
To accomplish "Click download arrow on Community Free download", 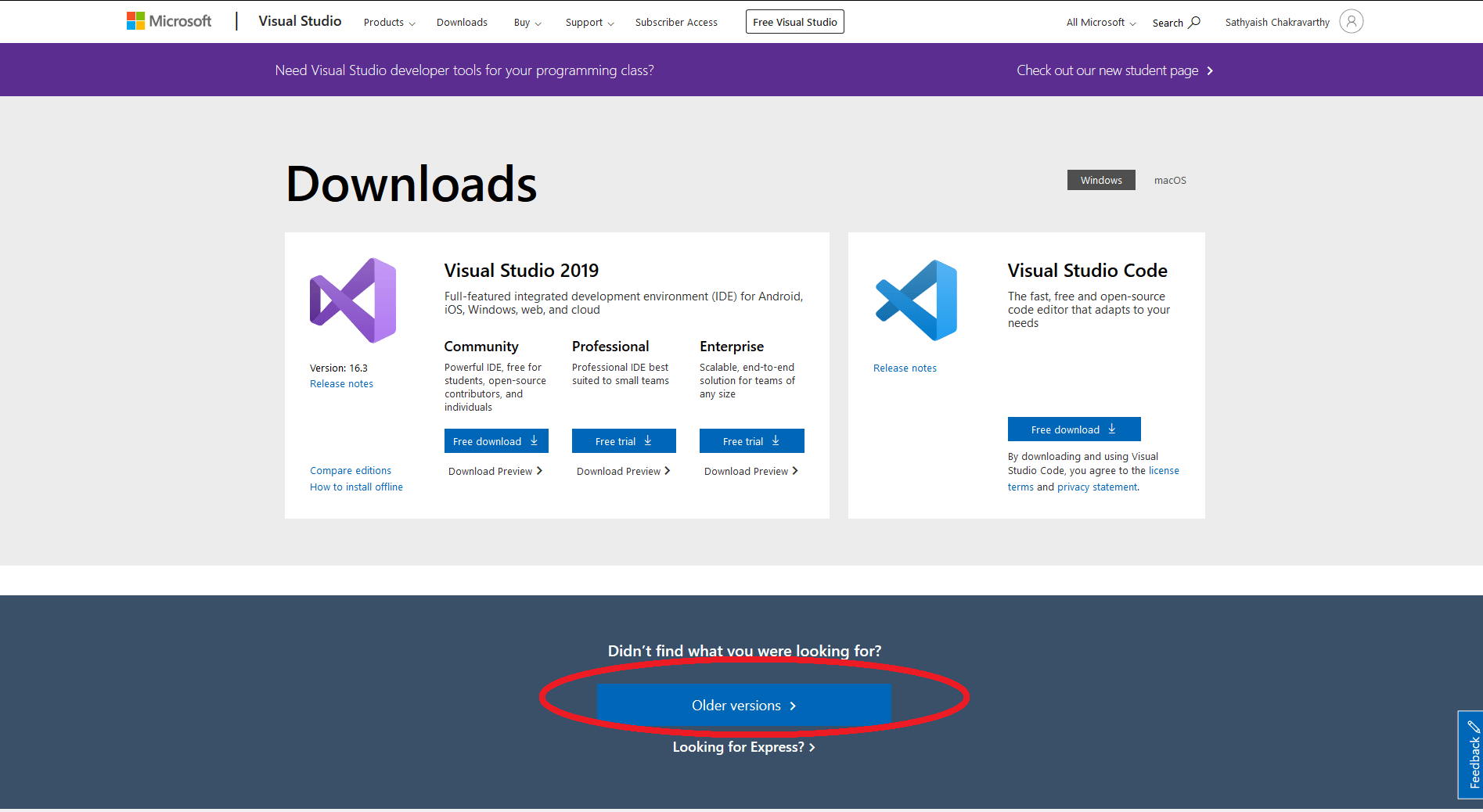I will (x=534, y=440).
